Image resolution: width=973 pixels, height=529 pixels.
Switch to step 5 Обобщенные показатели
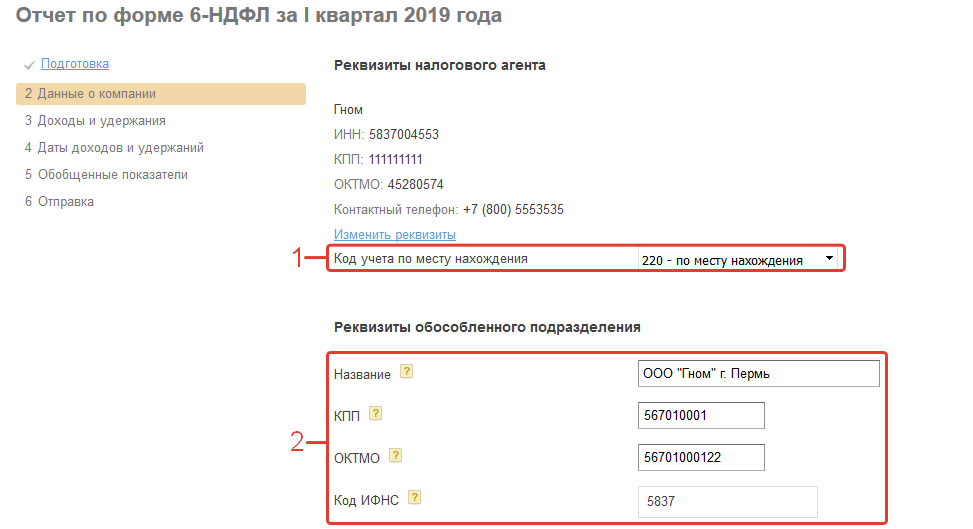(106, 175)
